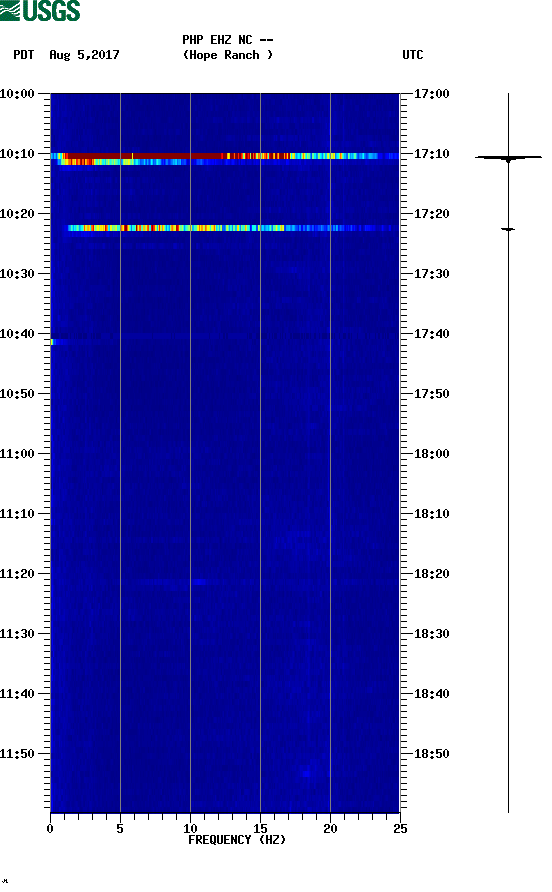
Task: Click the '10:40' PDT time label
Action: tap(17, 334)
